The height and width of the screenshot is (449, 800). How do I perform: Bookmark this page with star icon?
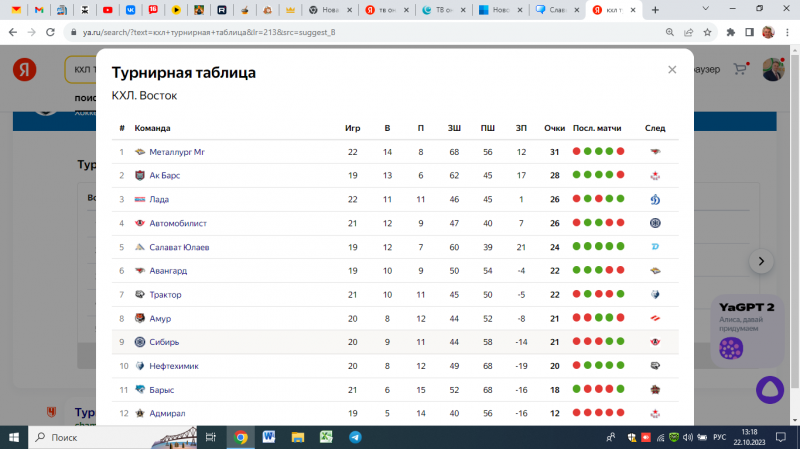tap(705, 32)
